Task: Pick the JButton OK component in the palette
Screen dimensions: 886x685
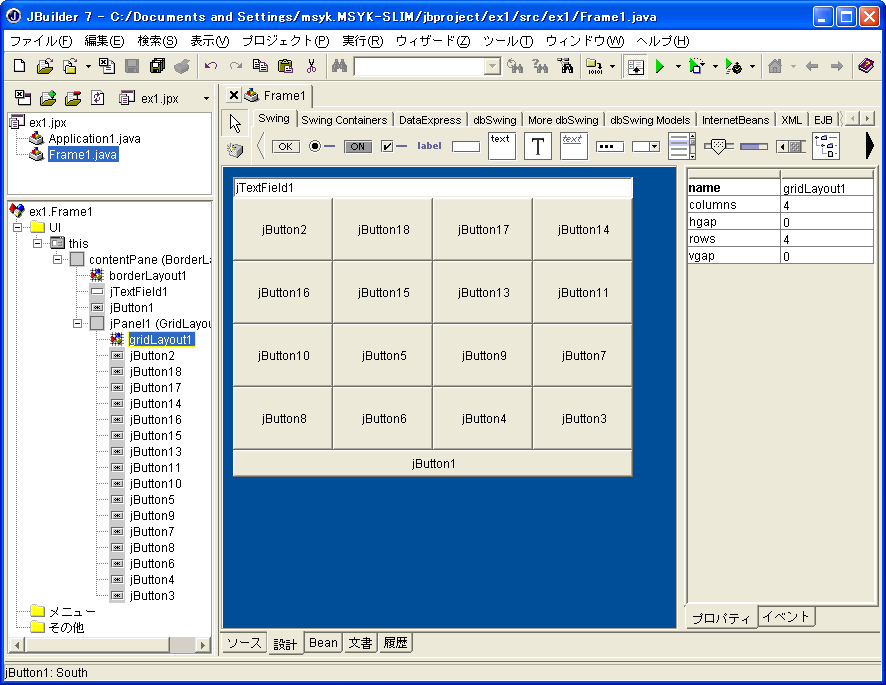Action: (x=285, y=146)
